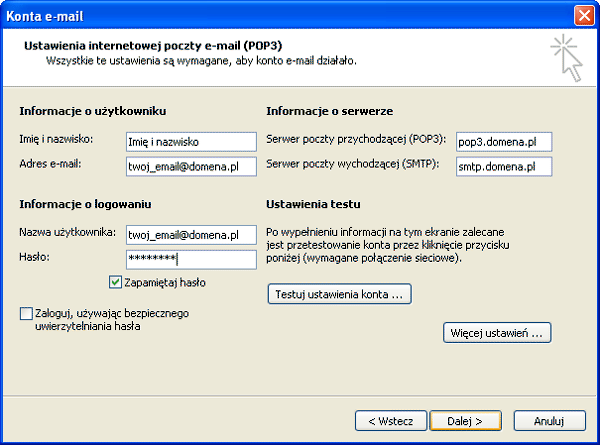The width and height of the screenshot is (600, 445).
Task: Click the heading 'Ustawienia internetowej poczty e-mail (POP3)'
Action: click(153, 46)
